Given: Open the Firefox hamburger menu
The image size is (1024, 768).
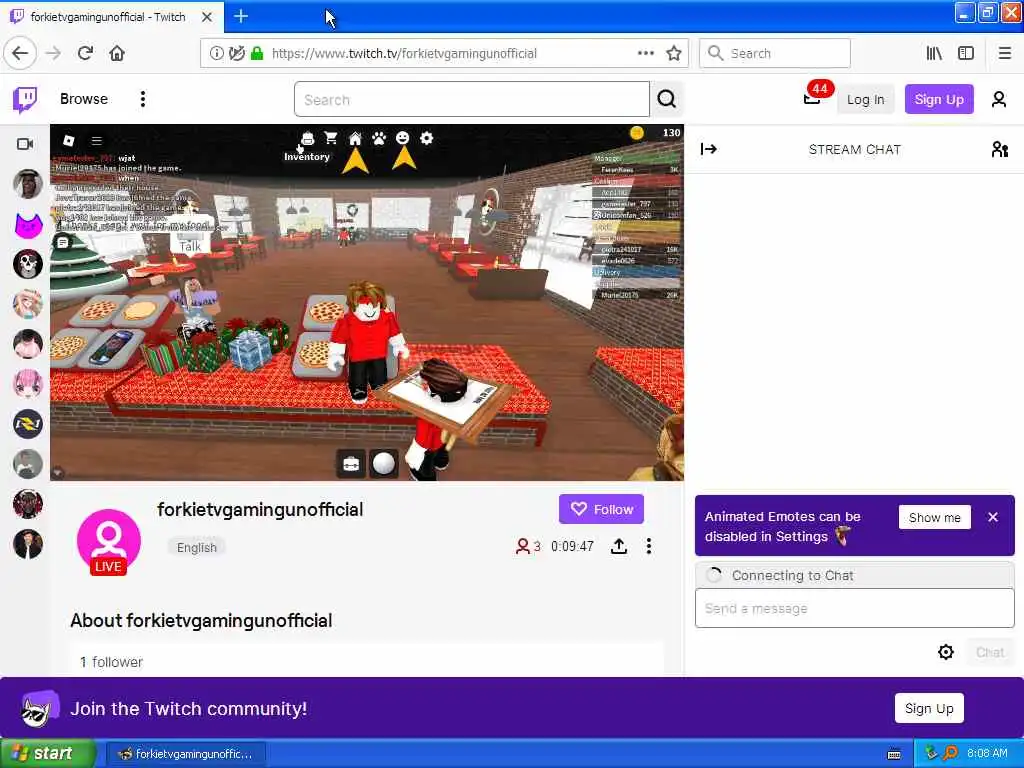Looking at the screenshot, I should click(x=1005, y=54).
